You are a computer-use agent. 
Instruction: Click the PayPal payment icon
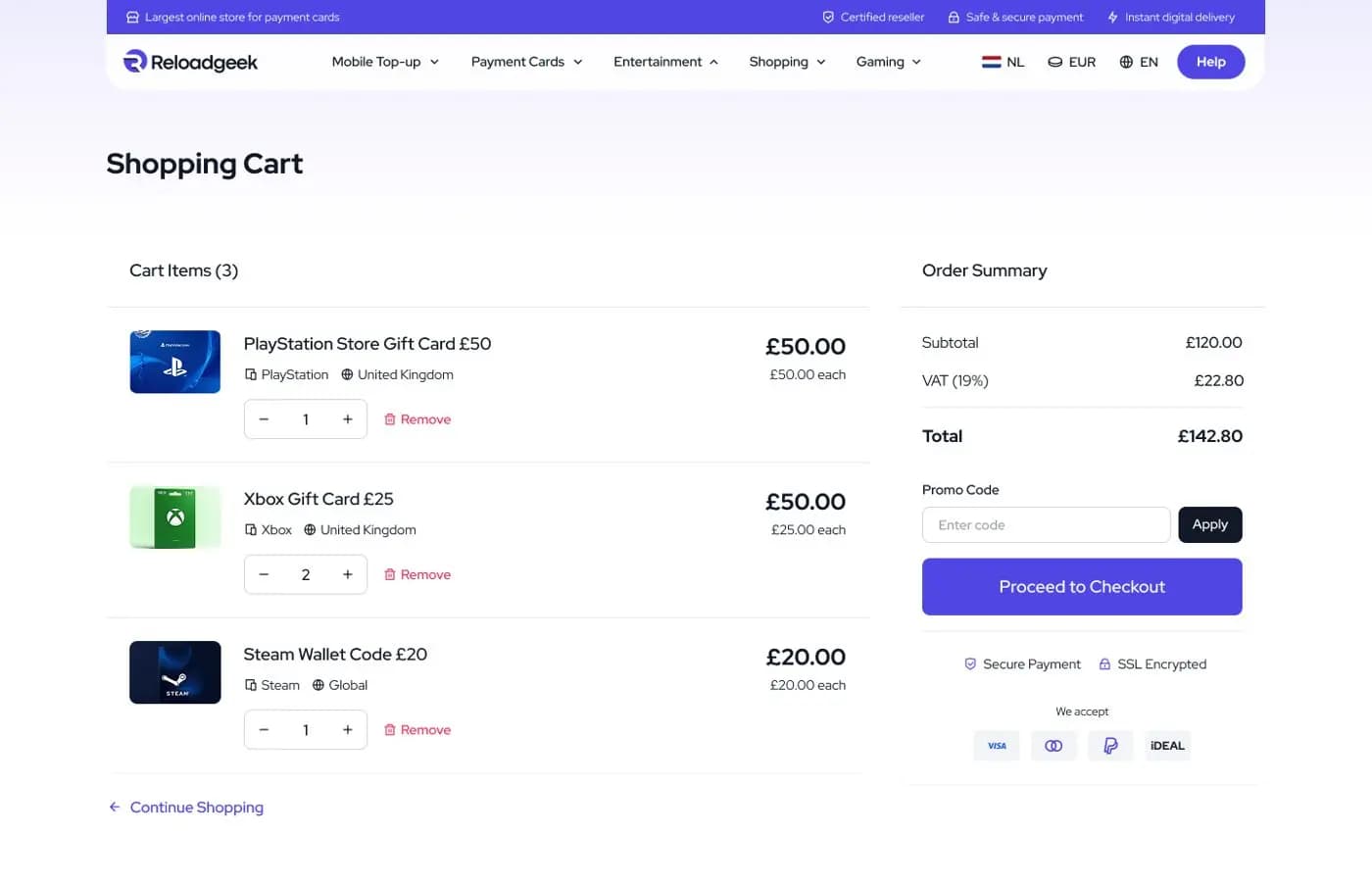[x=1110, y=746]
